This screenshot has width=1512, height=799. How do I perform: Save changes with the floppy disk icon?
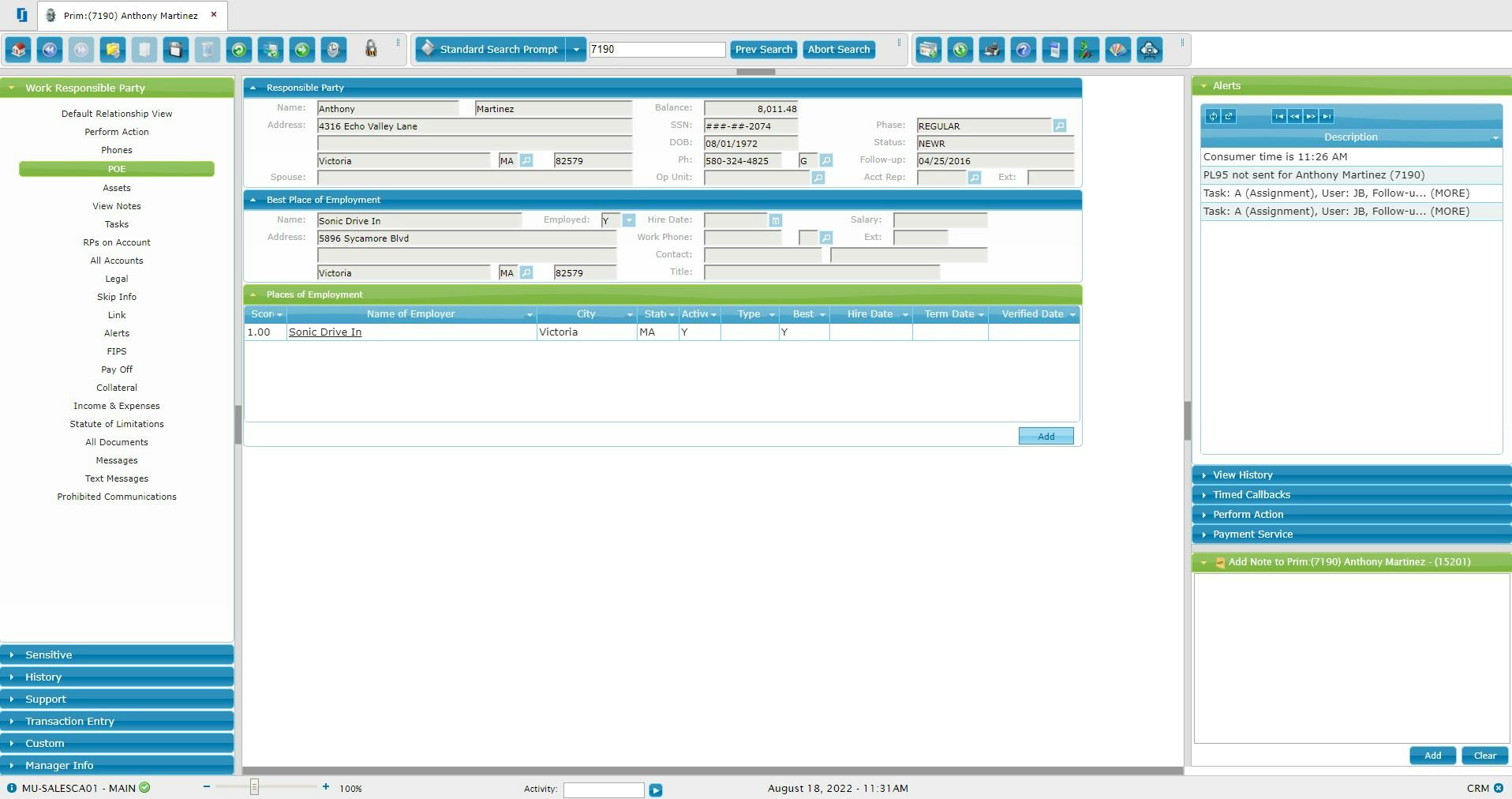176,49
